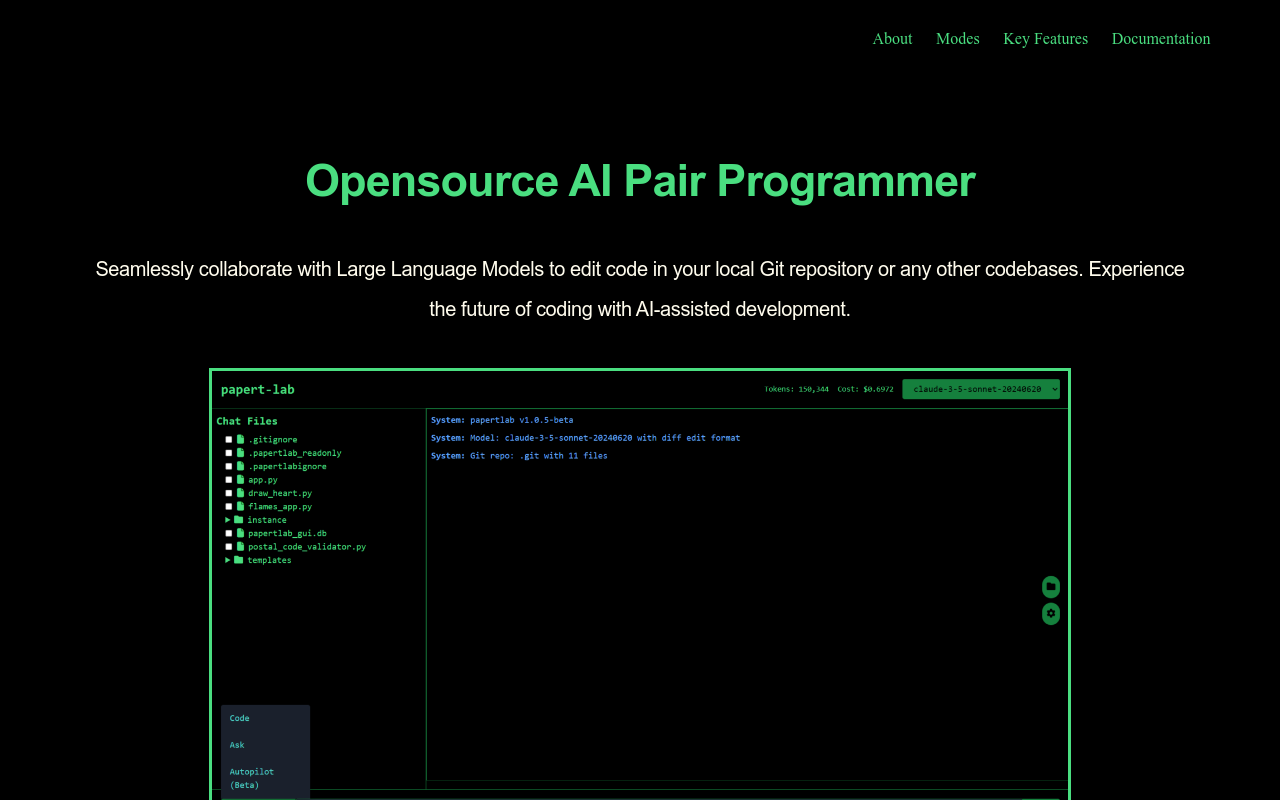
Task: Click the .gitignore file name
Action: [x=273, y=440]
